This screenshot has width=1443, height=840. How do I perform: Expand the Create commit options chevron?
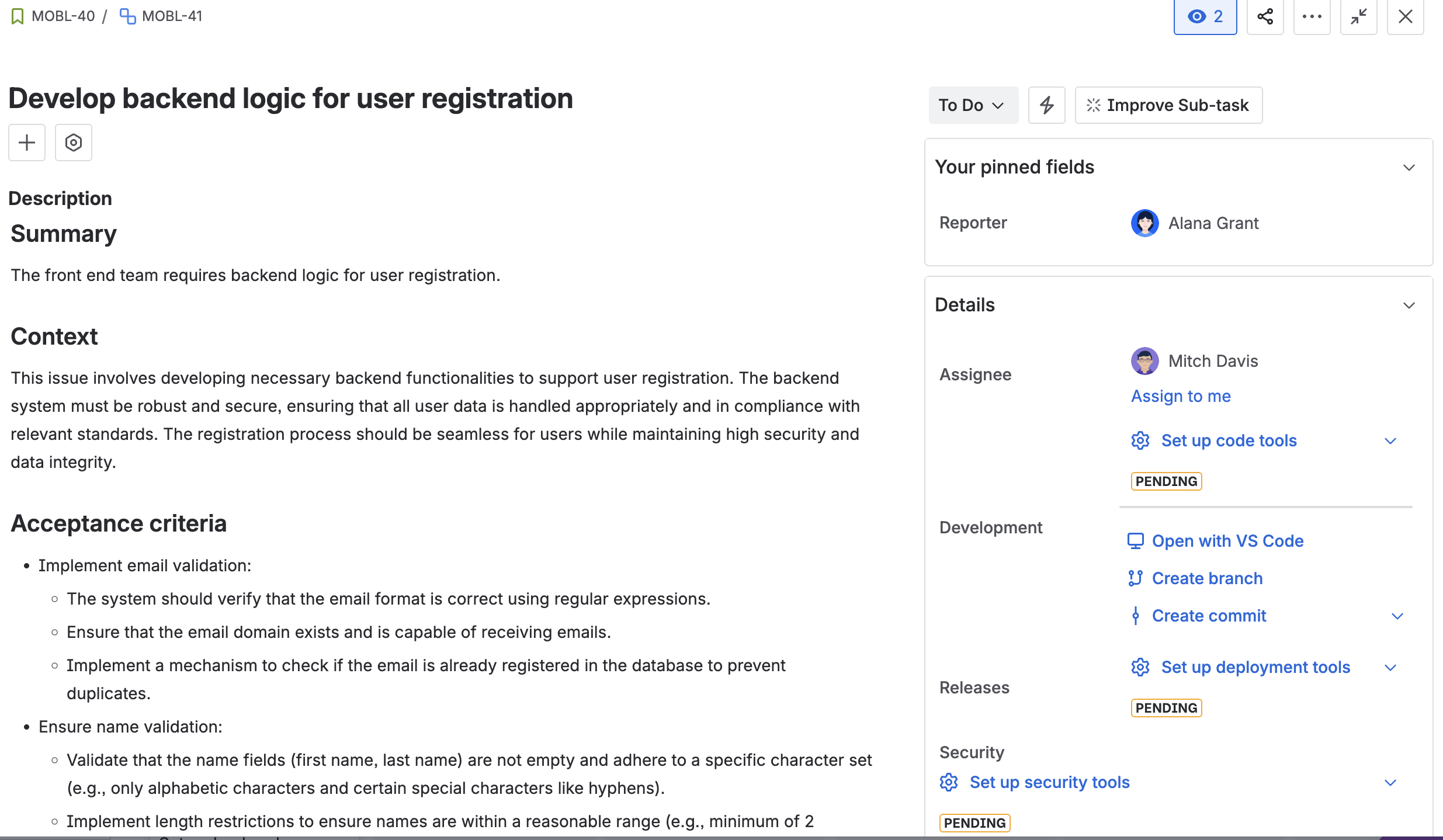(x=1397, y=616)
